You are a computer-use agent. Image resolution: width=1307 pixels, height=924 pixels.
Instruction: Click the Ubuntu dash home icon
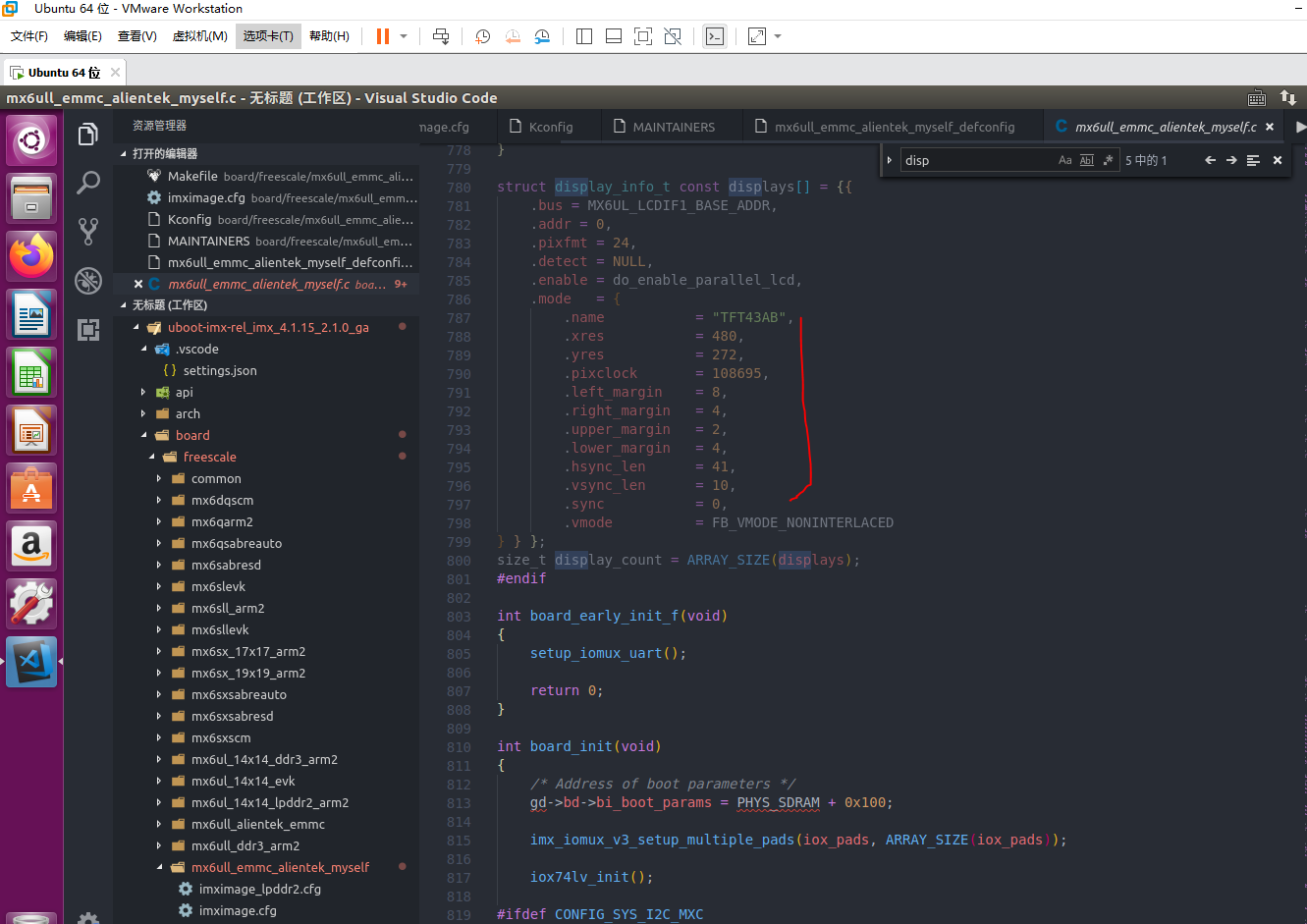tap(31, 141)
